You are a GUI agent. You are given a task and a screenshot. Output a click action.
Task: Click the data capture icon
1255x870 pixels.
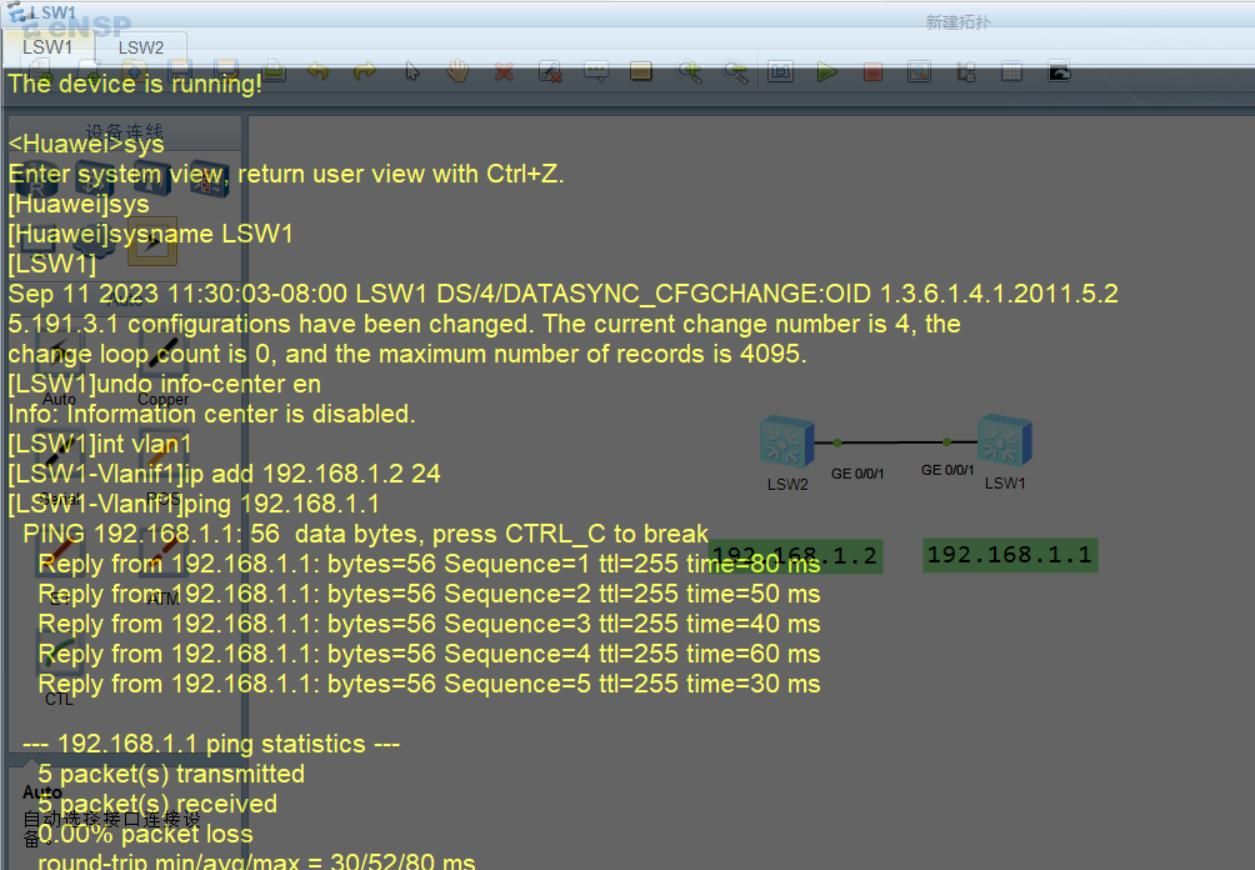[919, 72]
